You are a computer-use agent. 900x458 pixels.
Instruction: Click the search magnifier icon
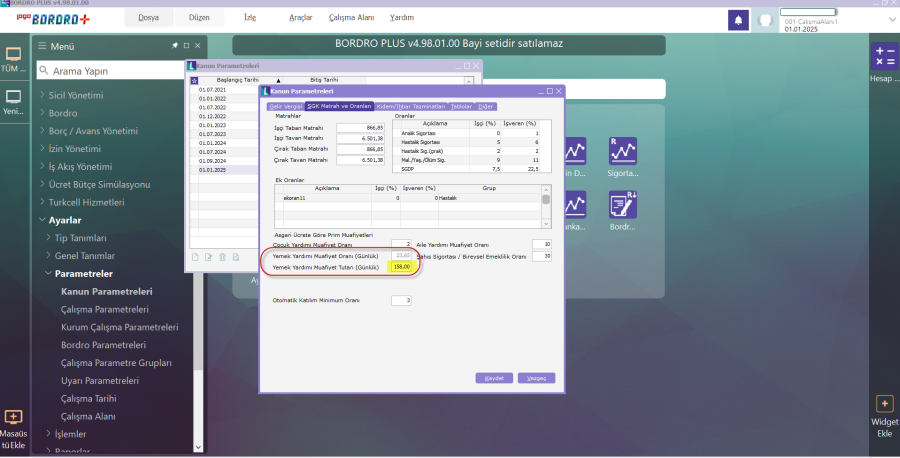point(44,71)
